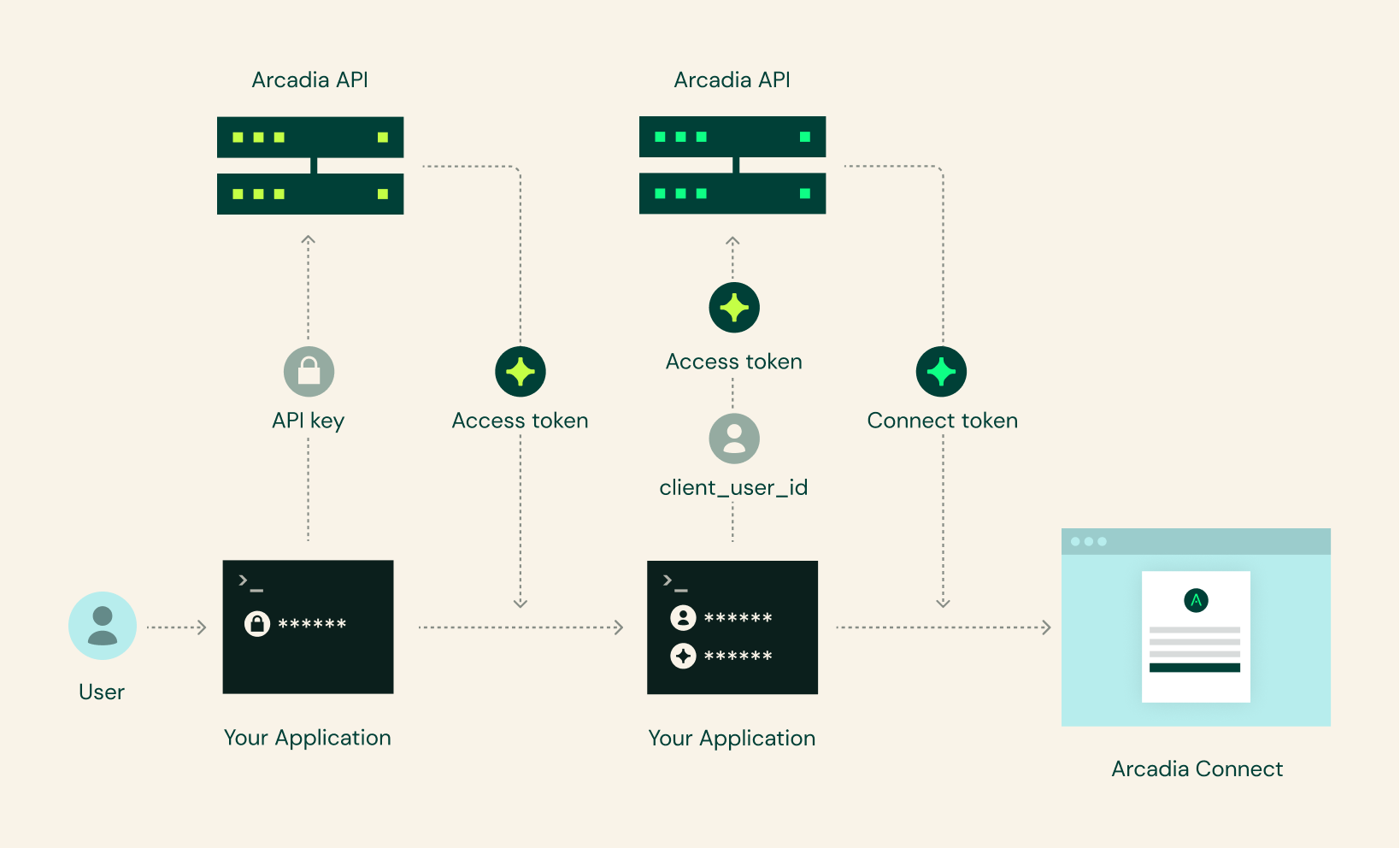The image size is (1400, 848).
Task: Click the 'Your Application' label under the left terminal
Action: [x=307, y=738]
